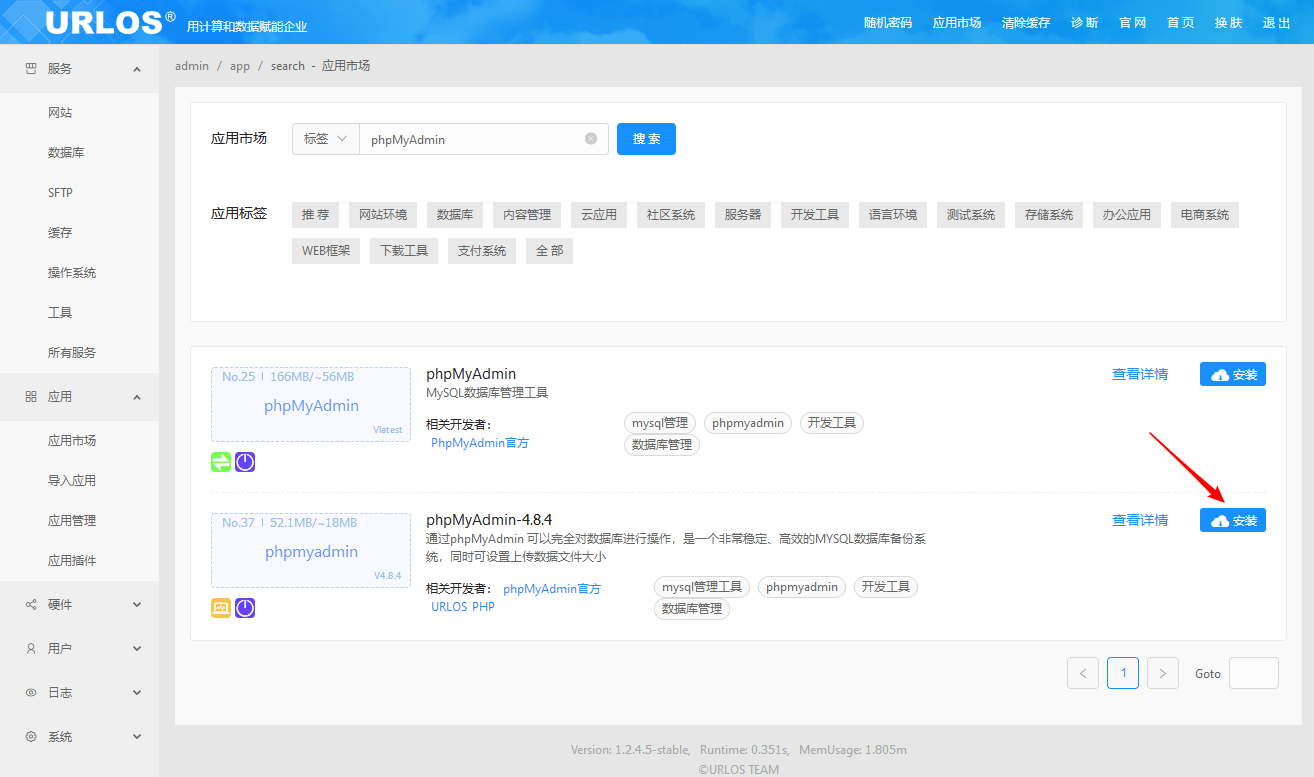Collapse the 应用 sidebar section

137,397
